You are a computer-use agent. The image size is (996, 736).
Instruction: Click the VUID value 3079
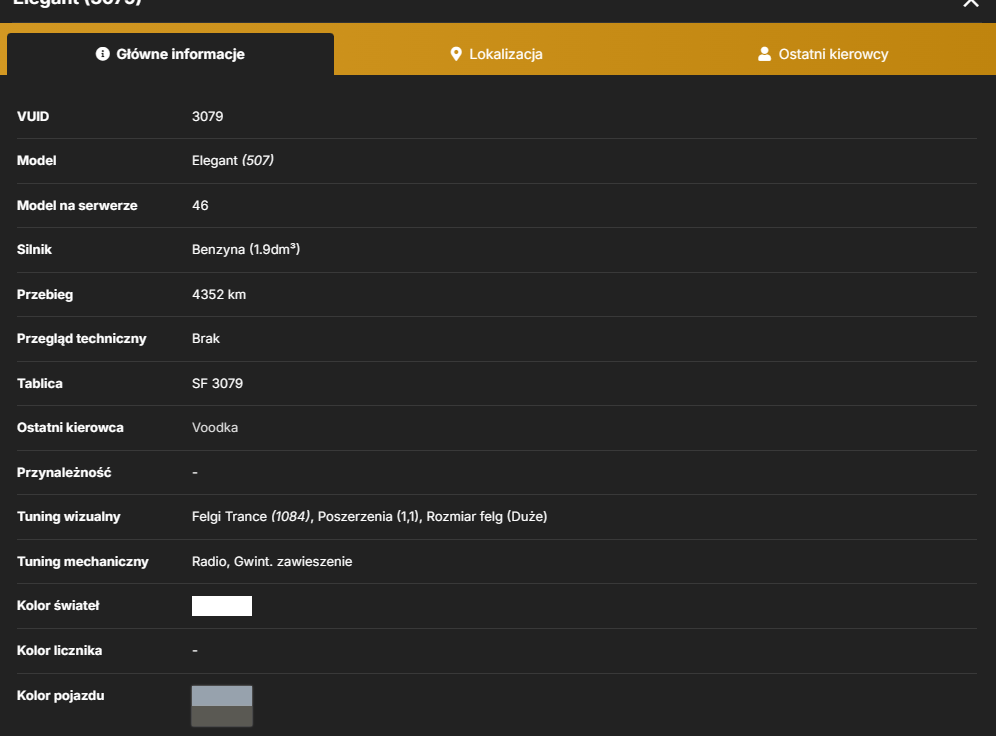click(x=207, y=116)
